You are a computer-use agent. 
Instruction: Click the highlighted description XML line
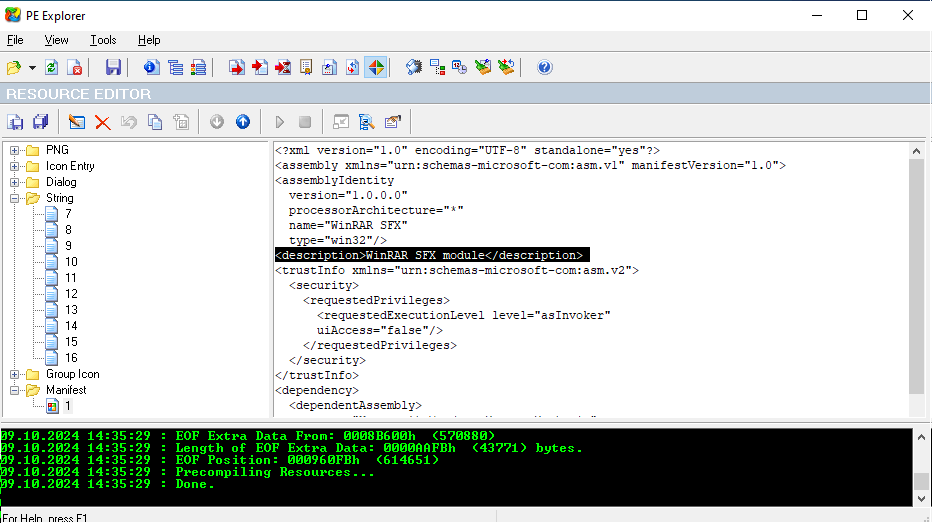pyautogui.click(x=432, y=256)
